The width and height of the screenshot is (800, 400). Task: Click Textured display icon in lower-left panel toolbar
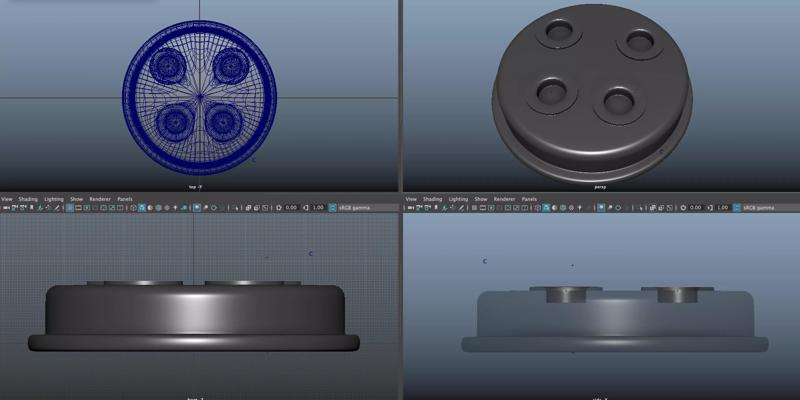click(x=167, y=208)
